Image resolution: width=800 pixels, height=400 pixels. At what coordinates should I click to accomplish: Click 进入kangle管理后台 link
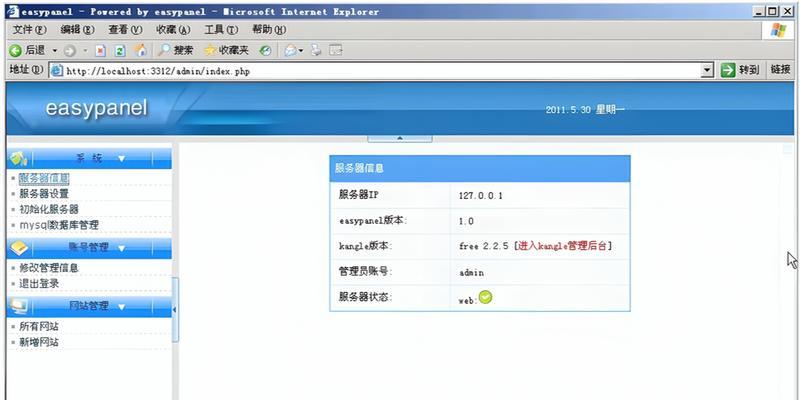[x=562, y=246]
